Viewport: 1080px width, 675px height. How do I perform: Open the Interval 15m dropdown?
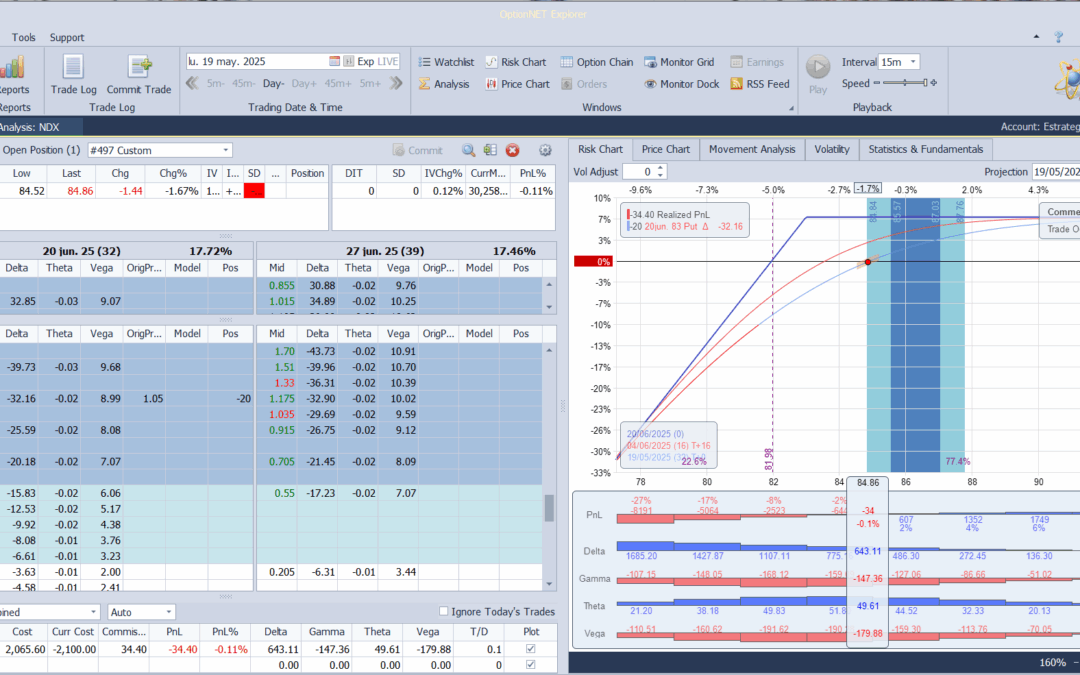click(x=900, y=61)
